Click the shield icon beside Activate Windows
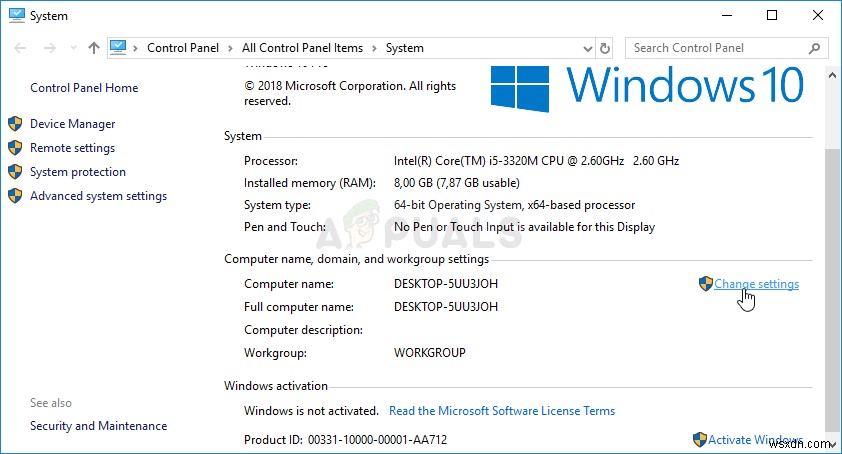 pyautogui.click(x=699, y=439)
